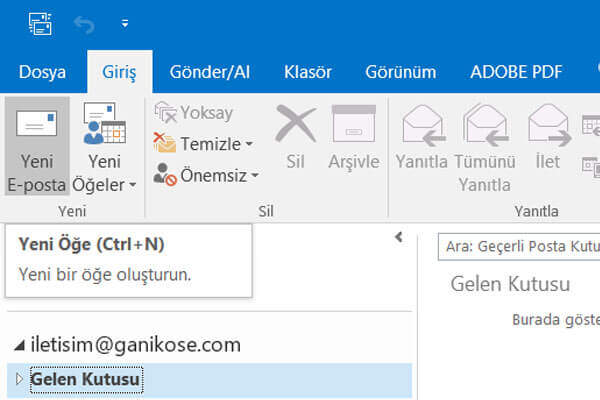This screenshot has width=600, height=400.
Task: Click the meeting reply icon beside İlet
Action: [591, 126]
